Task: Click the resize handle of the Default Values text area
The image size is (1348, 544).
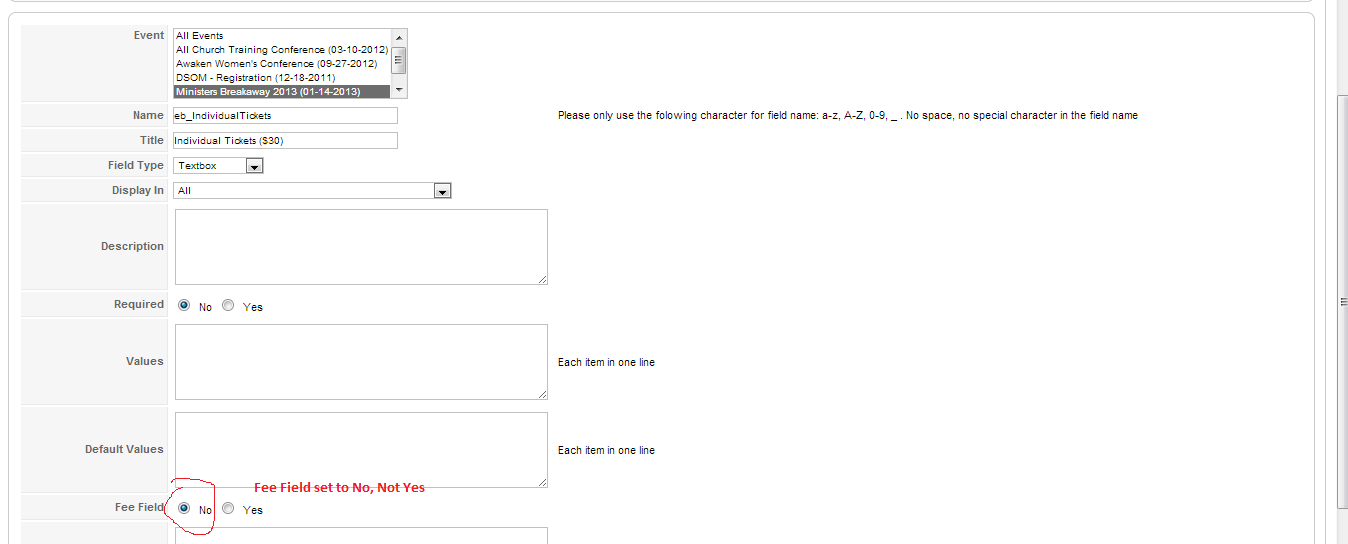Action: point(542,482)
